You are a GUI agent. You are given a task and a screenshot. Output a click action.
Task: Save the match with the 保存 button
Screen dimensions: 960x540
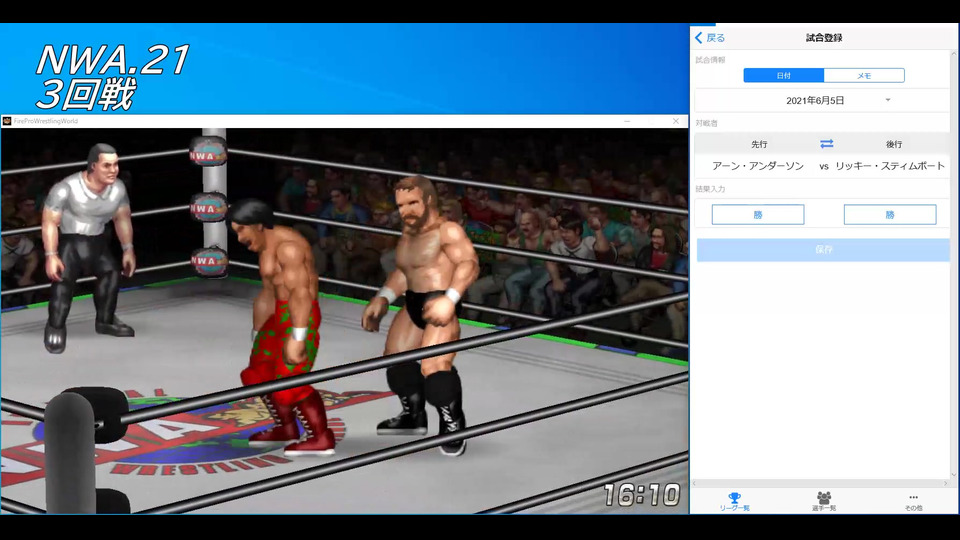pyautogui.click(x=823, y=250)
